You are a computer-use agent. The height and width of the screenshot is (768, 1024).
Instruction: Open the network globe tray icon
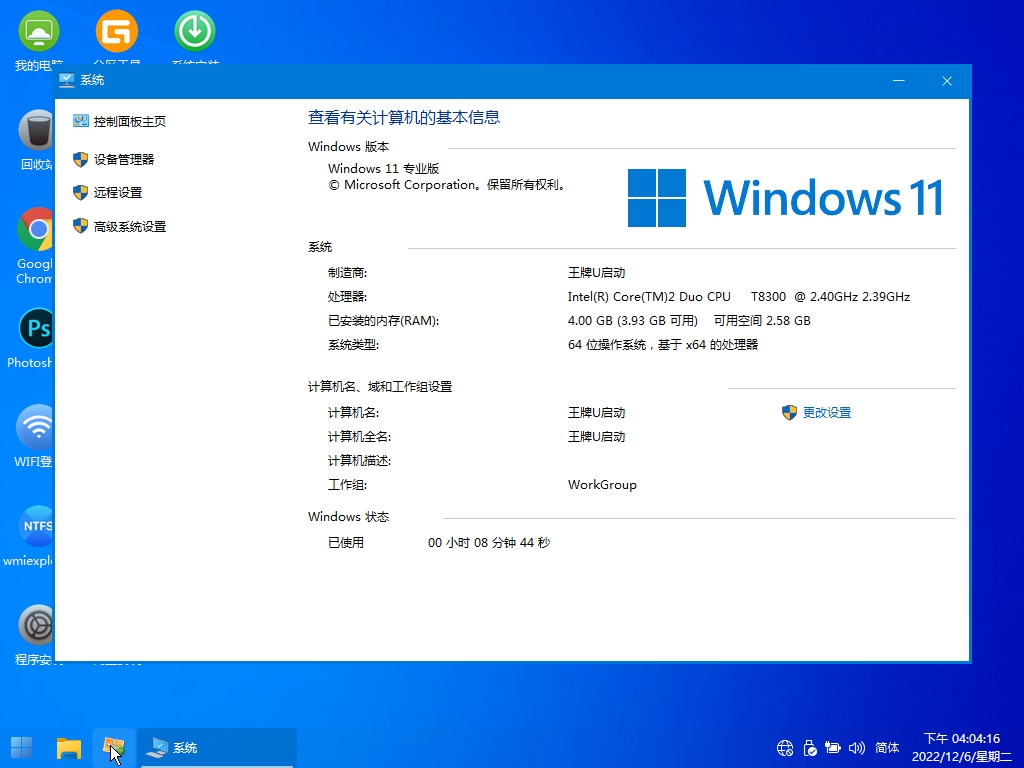(x=785, y=748)
